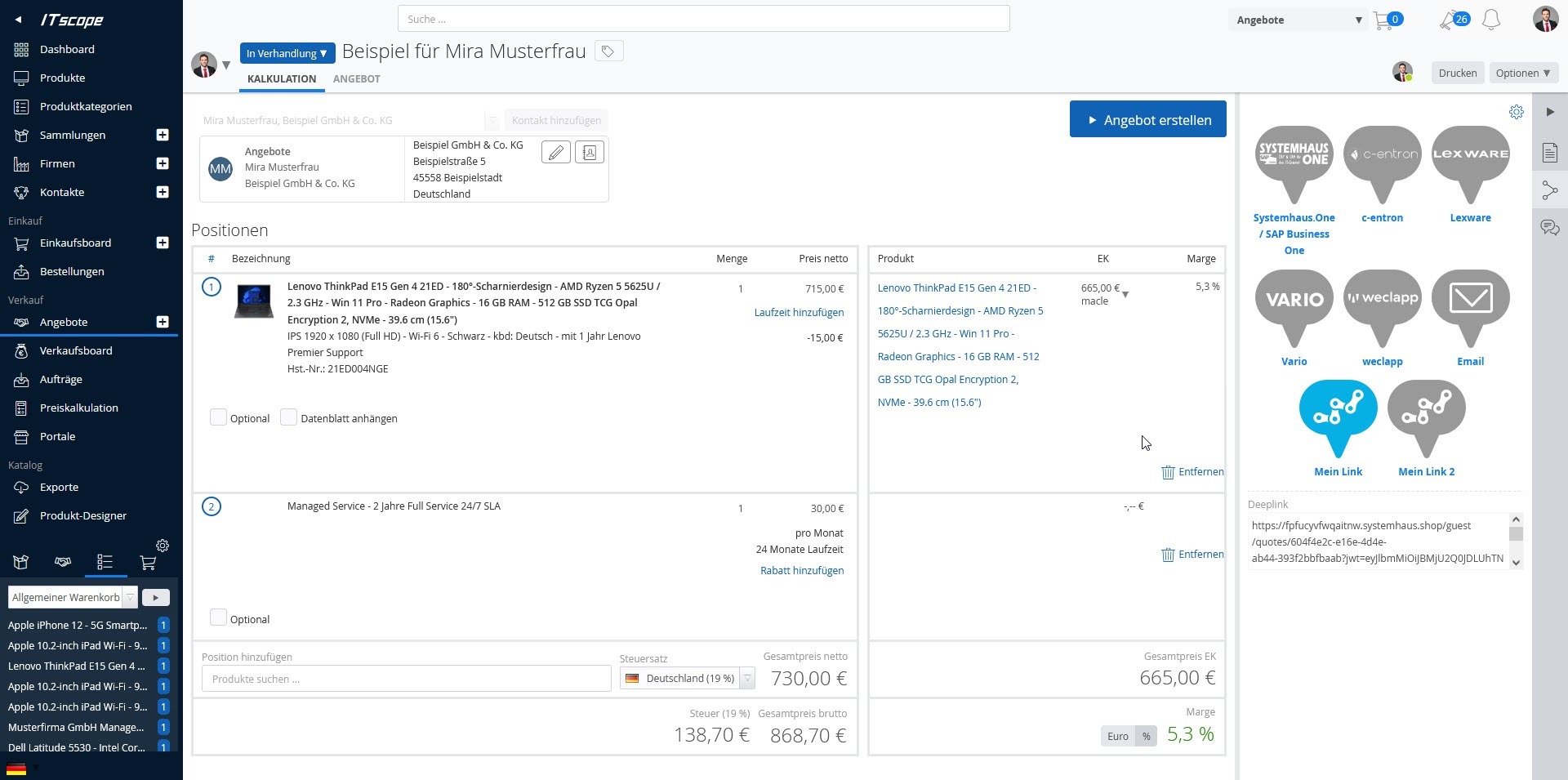The width and height of the screenshot is (1568, 780).
Task: Open Verkaufsboard in the sidebar
Action: click(x=76, y=351)
